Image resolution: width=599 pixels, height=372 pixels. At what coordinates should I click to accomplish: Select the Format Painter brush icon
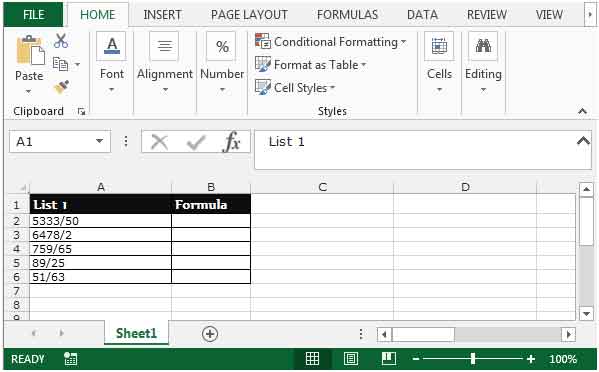pyautogui.click(x=61, y=87)
